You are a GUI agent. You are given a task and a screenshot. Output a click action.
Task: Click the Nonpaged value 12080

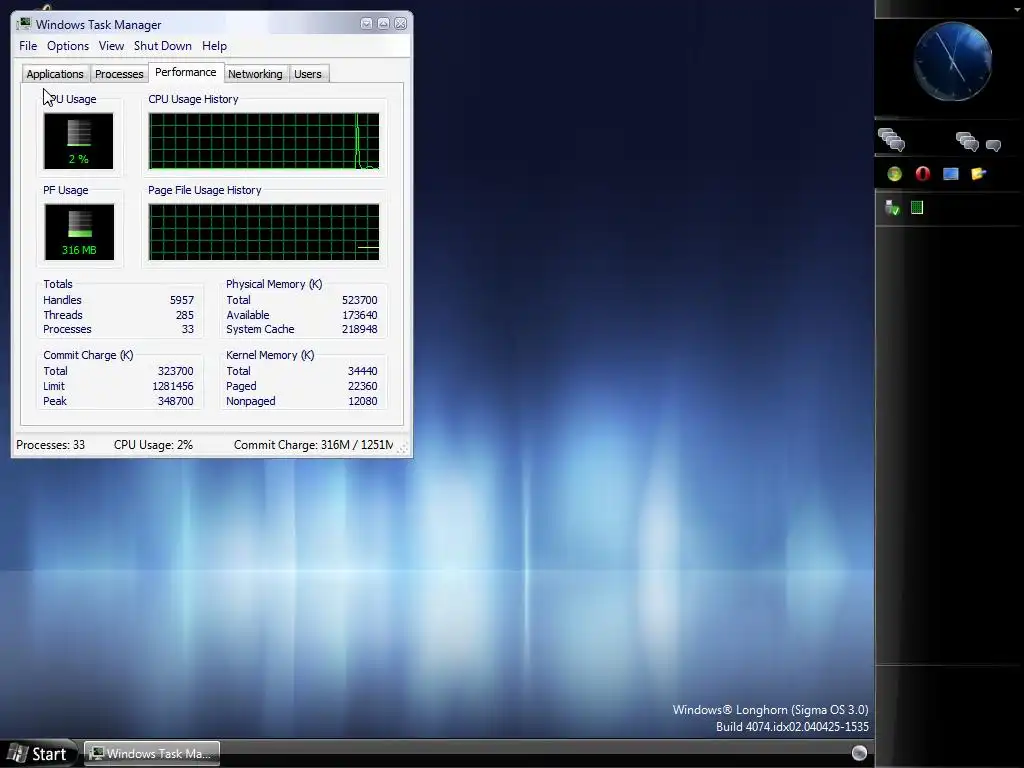[x=362, y=401]
